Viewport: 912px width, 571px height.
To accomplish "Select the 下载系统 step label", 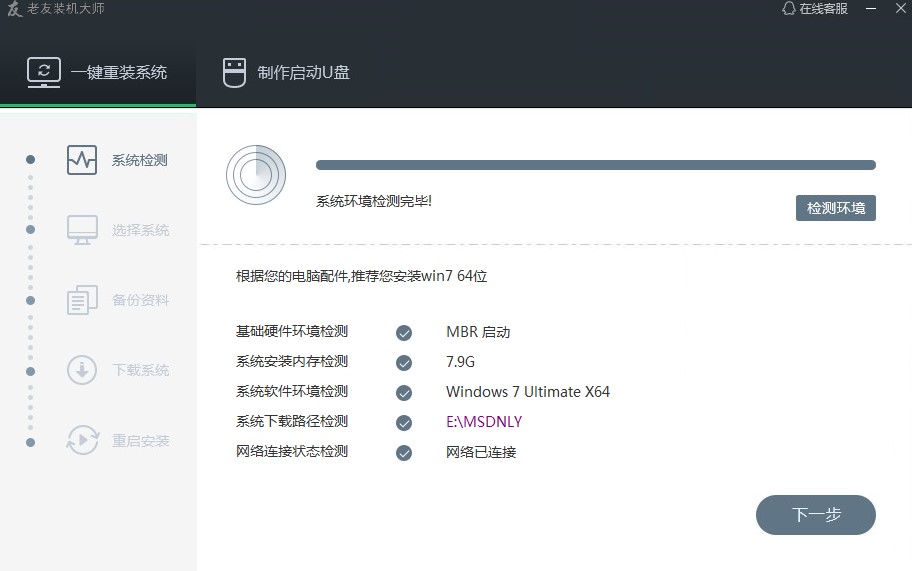I will click(x=140, y=370).
